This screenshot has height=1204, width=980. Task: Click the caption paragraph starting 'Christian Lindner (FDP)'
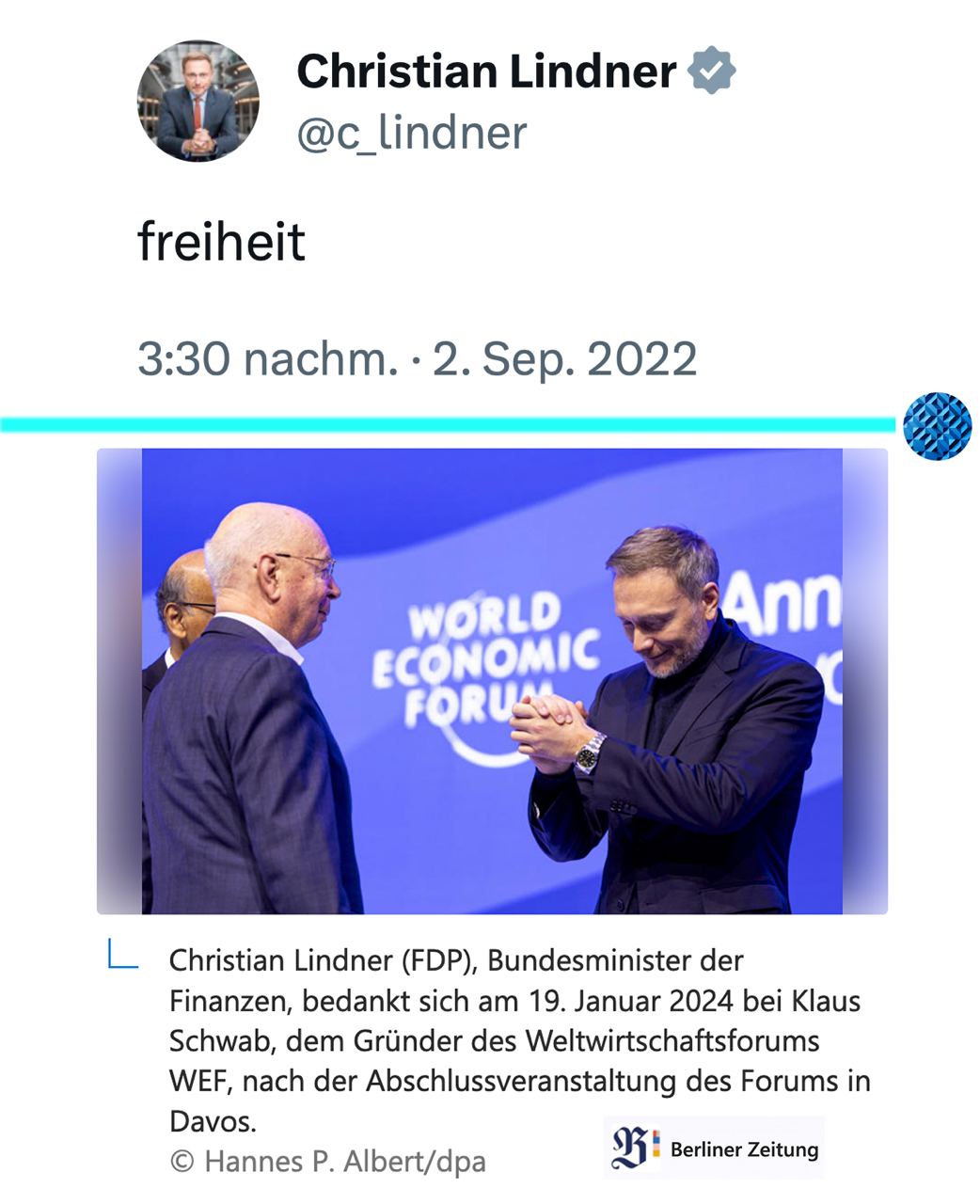click(519, 1040)
